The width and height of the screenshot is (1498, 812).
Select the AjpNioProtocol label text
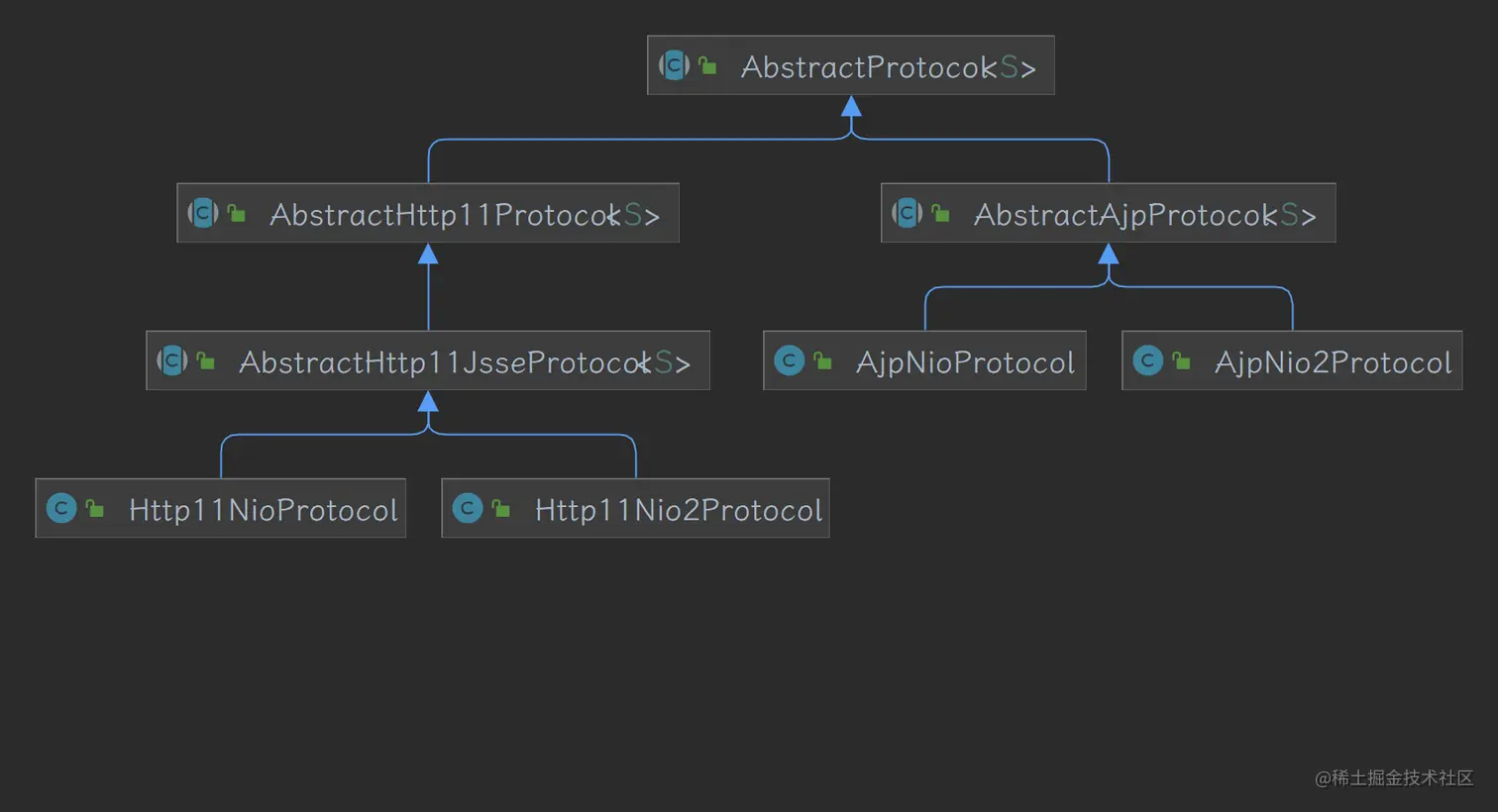pyautogui.click(x=966, y=362)
